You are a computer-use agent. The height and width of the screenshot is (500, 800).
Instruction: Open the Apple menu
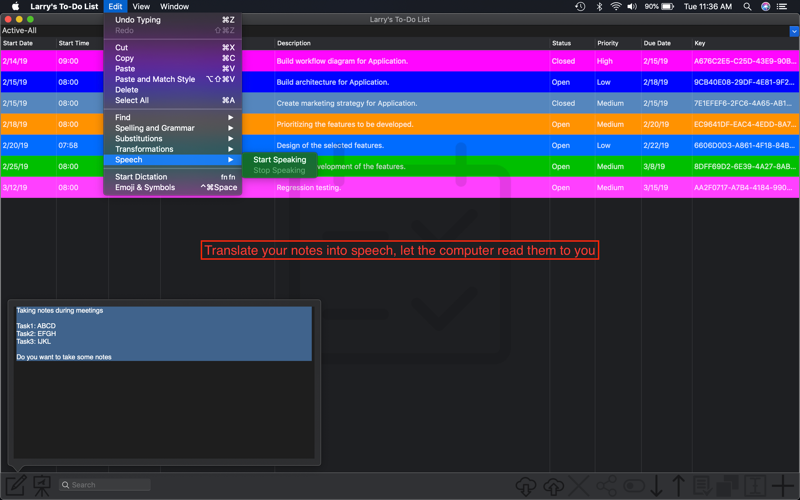pos(15,6)
